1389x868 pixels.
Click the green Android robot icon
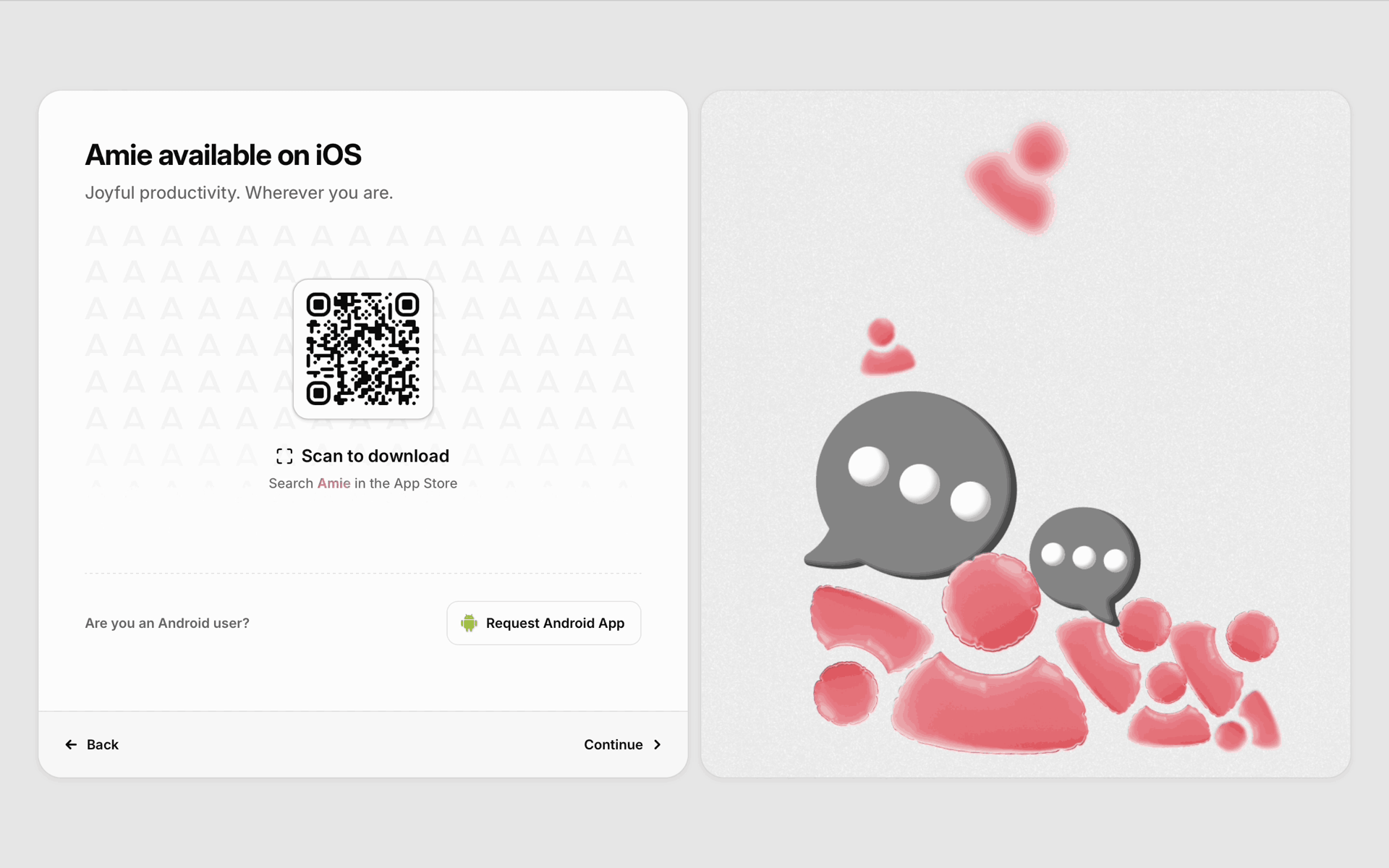(x=469, y=623)
